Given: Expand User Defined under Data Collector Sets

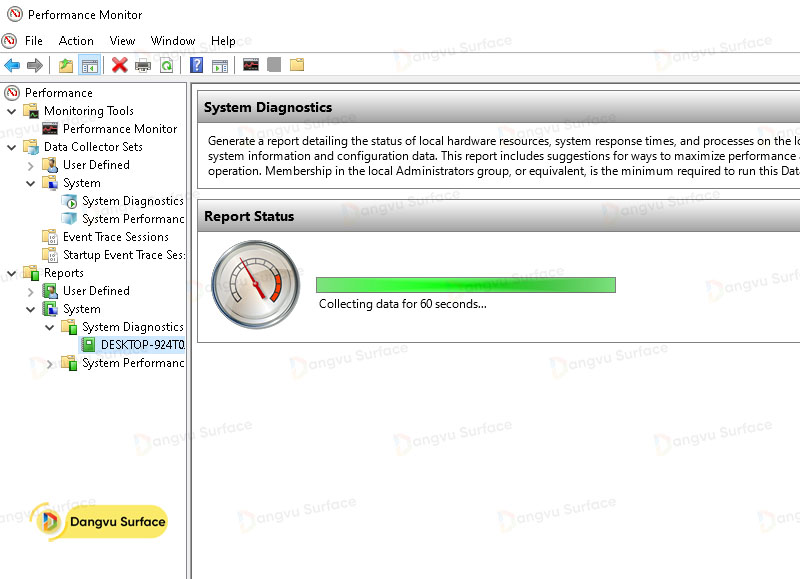Looking at the screenshot, I should click(x=31, y=165).
